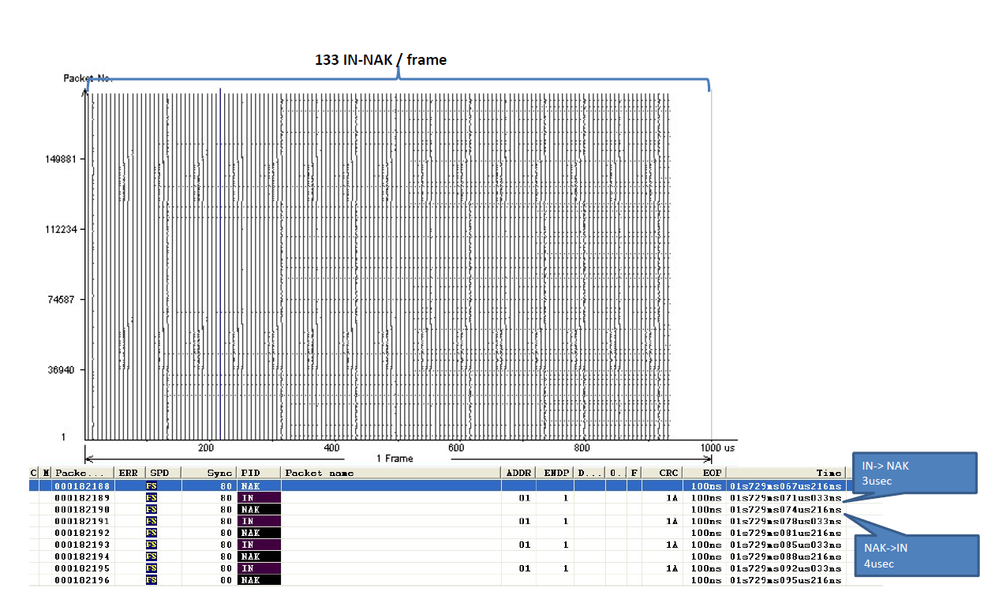Select packet number 000182193
The height and width of the screenshot is (611, 999).
tap(82, 545)
